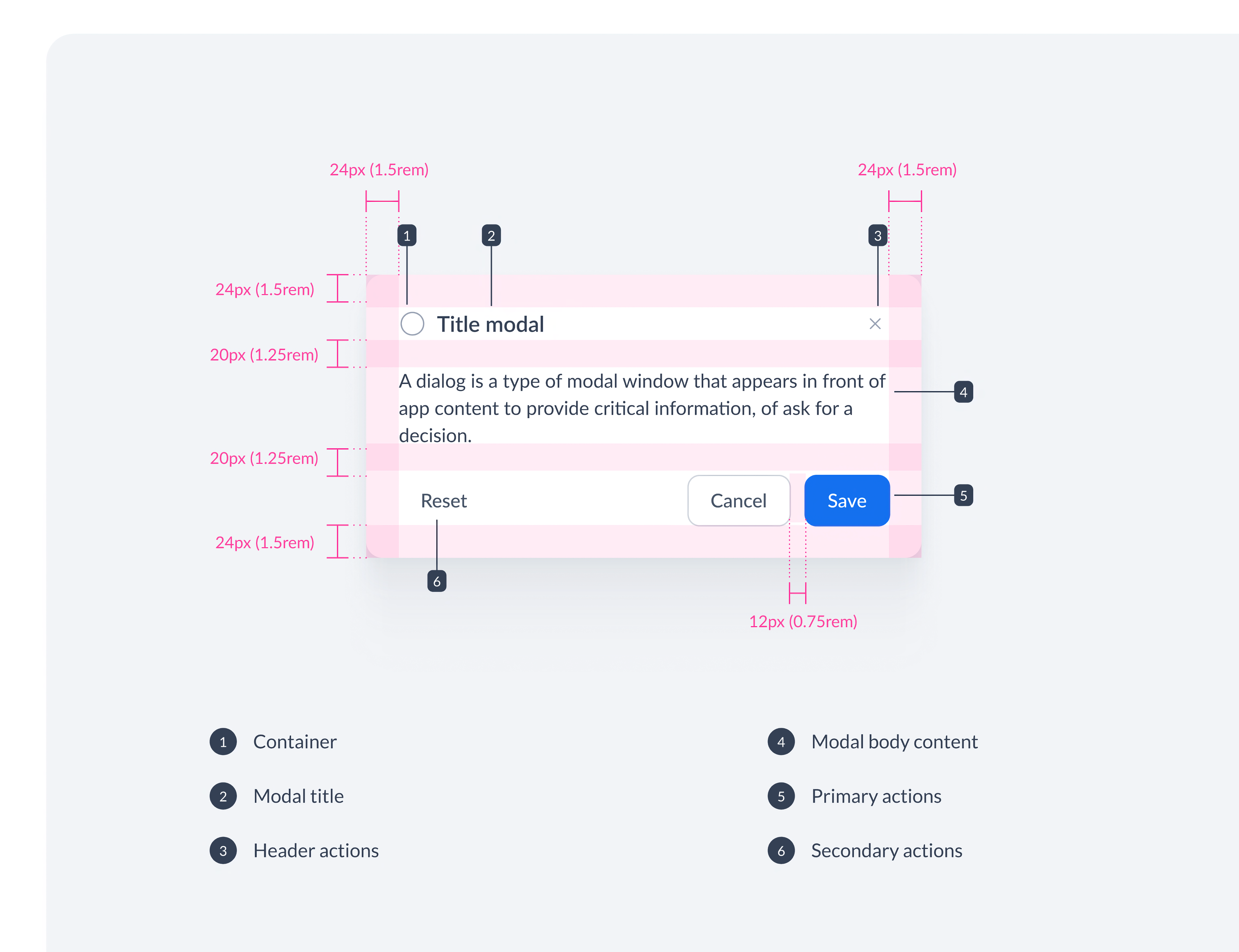Image resolution: width=1239 pixels, height=952 pixels.
Task: Click the Title modal heading text
Action: pos(490,324)
